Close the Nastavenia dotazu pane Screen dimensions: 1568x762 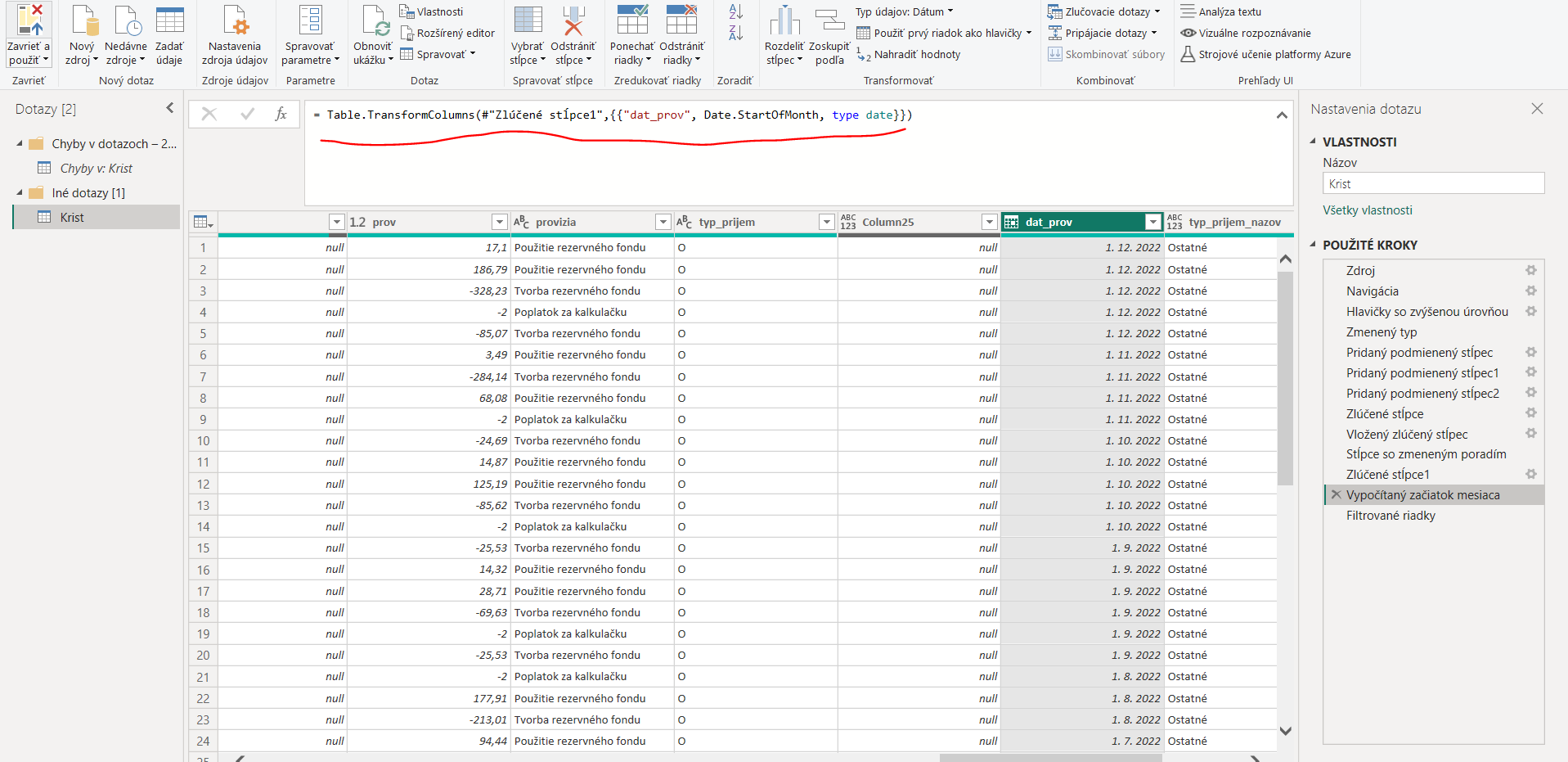point(1537,108)
